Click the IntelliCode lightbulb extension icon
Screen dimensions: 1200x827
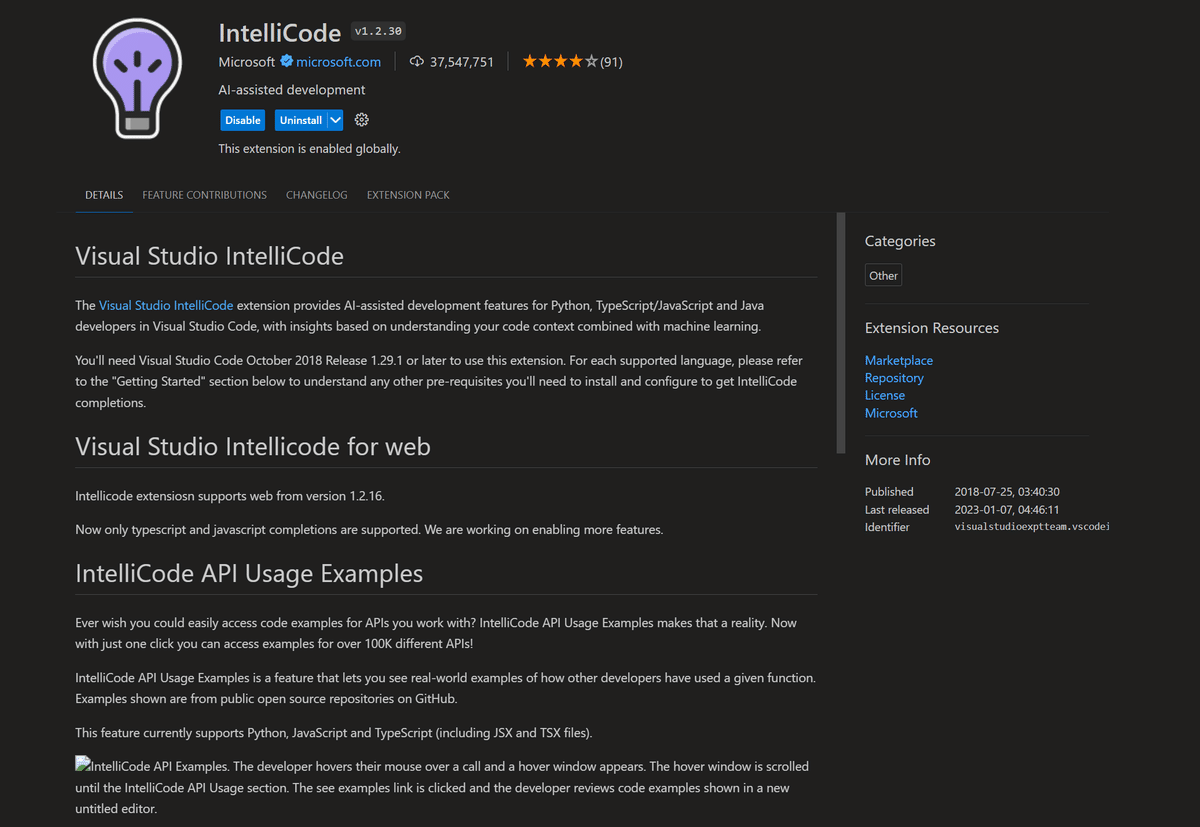click(x=137, y=74)
